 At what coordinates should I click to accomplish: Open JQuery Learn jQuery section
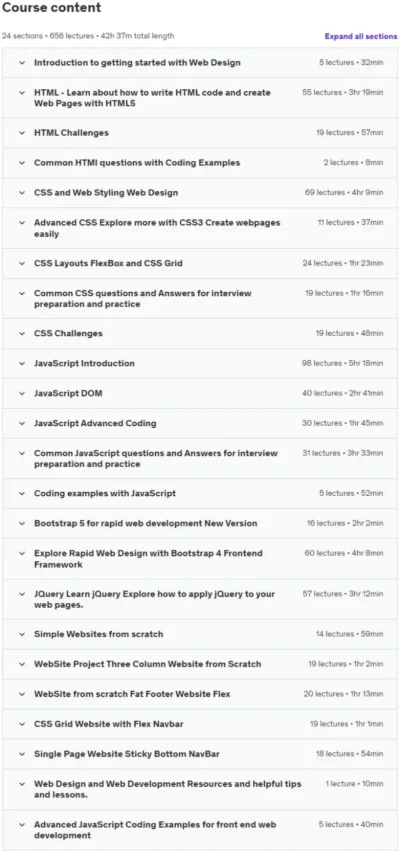pyautogui.click(x=200, y=599)
